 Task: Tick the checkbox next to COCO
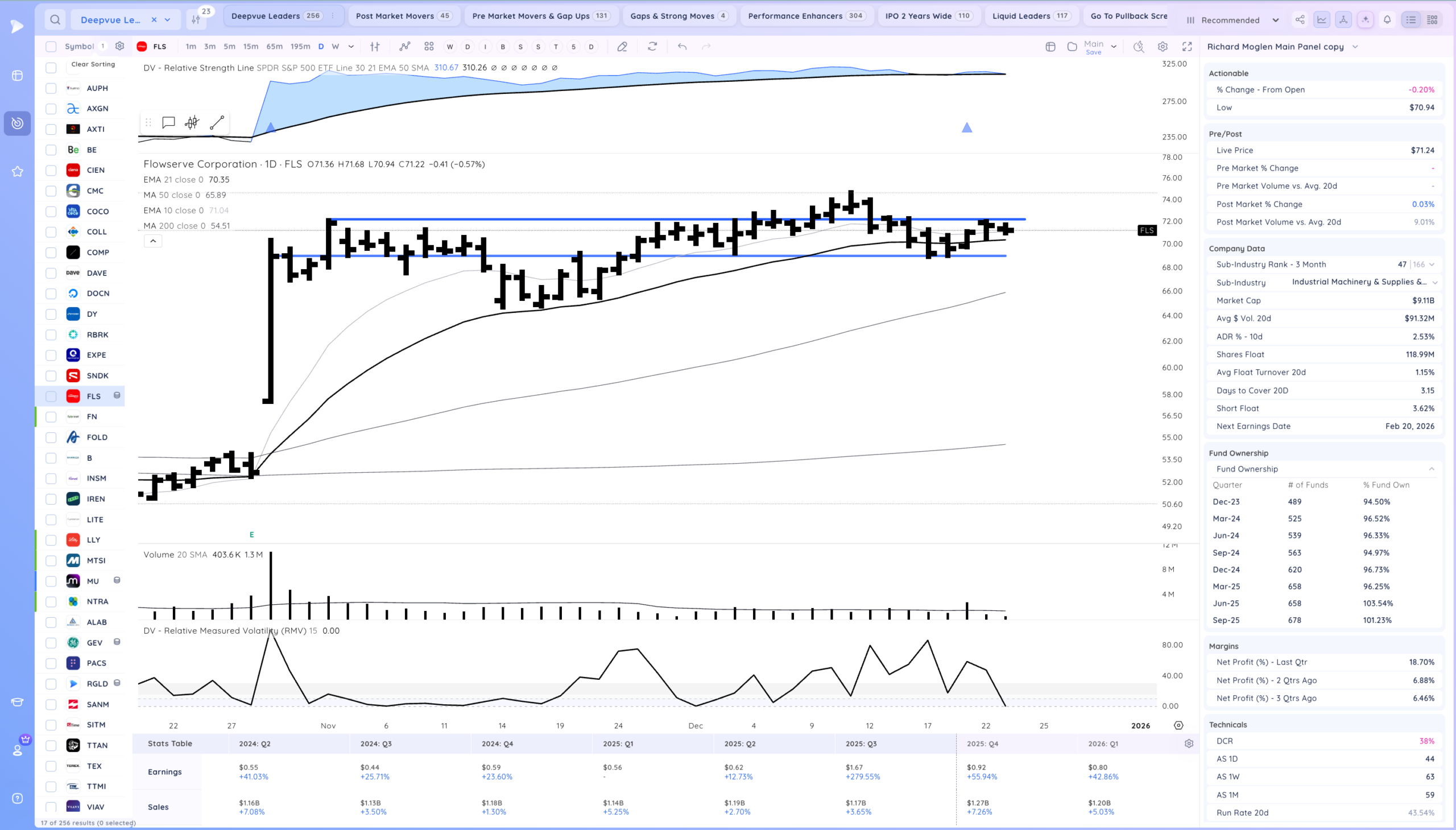click(51, 212)
